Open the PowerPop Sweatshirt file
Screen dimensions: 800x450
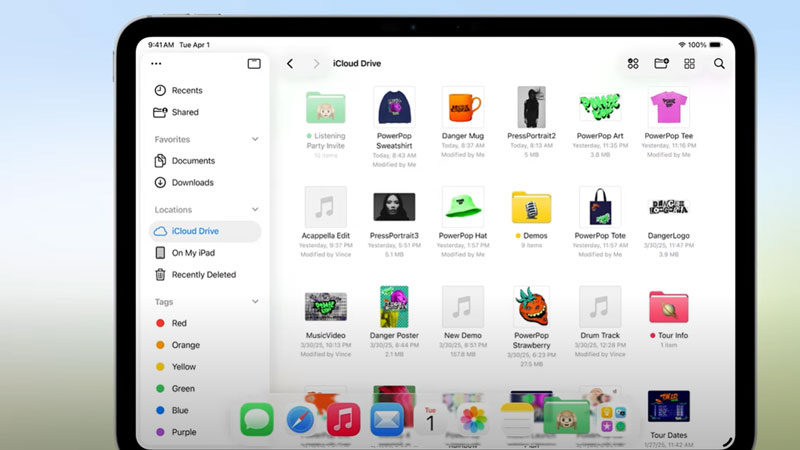coord(394,107)
